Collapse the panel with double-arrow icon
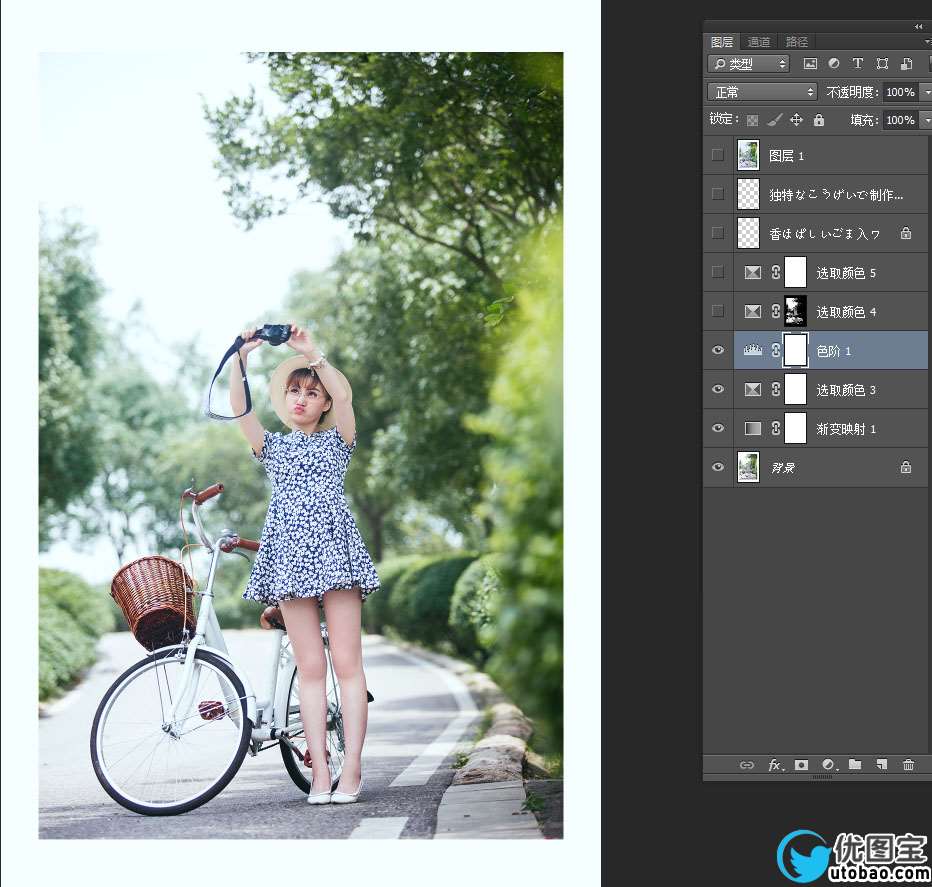 click(x=919, y=26)
